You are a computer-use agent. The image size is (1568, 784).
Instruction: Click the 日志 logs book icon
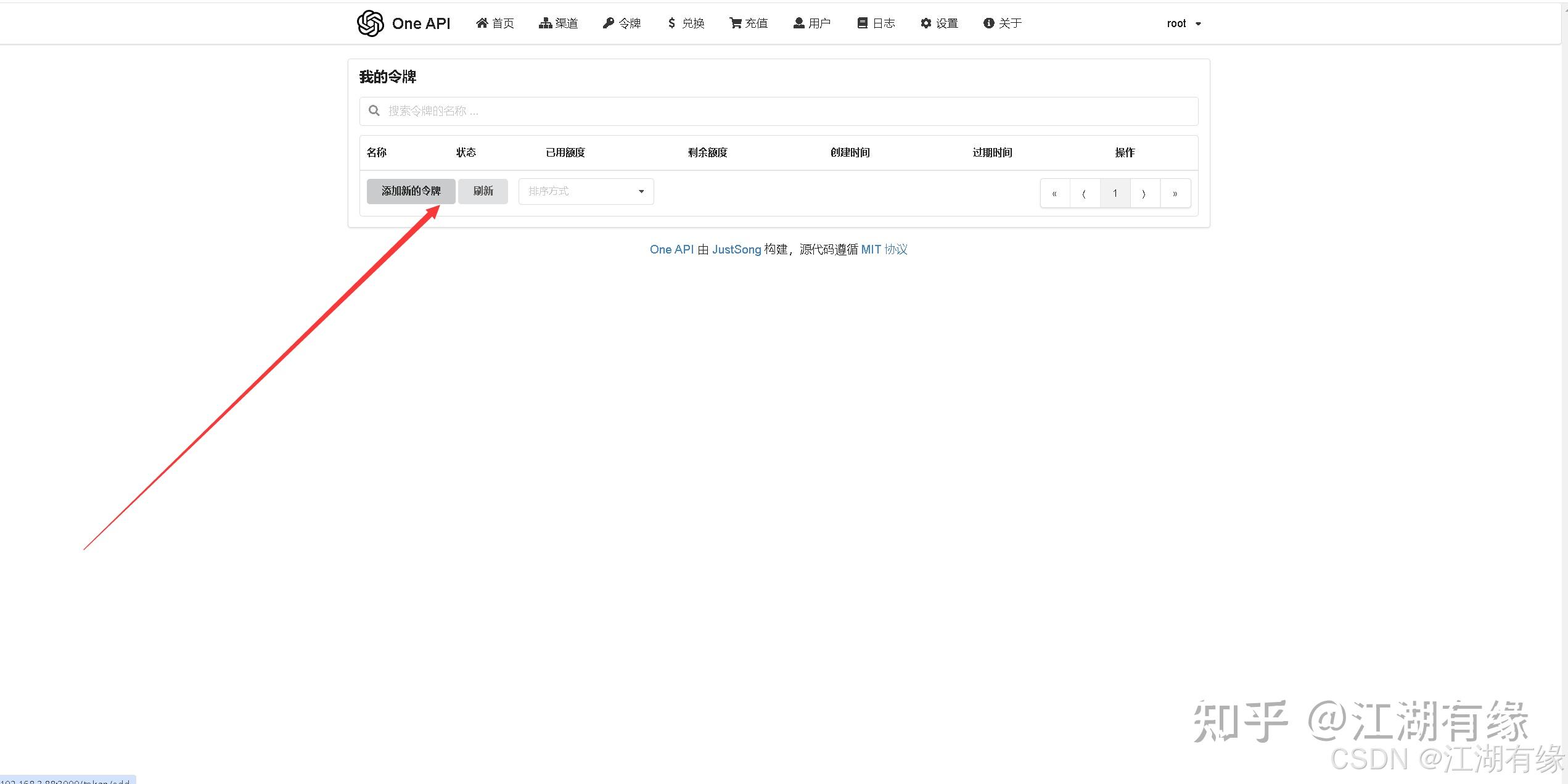click(x=862, y=23)
